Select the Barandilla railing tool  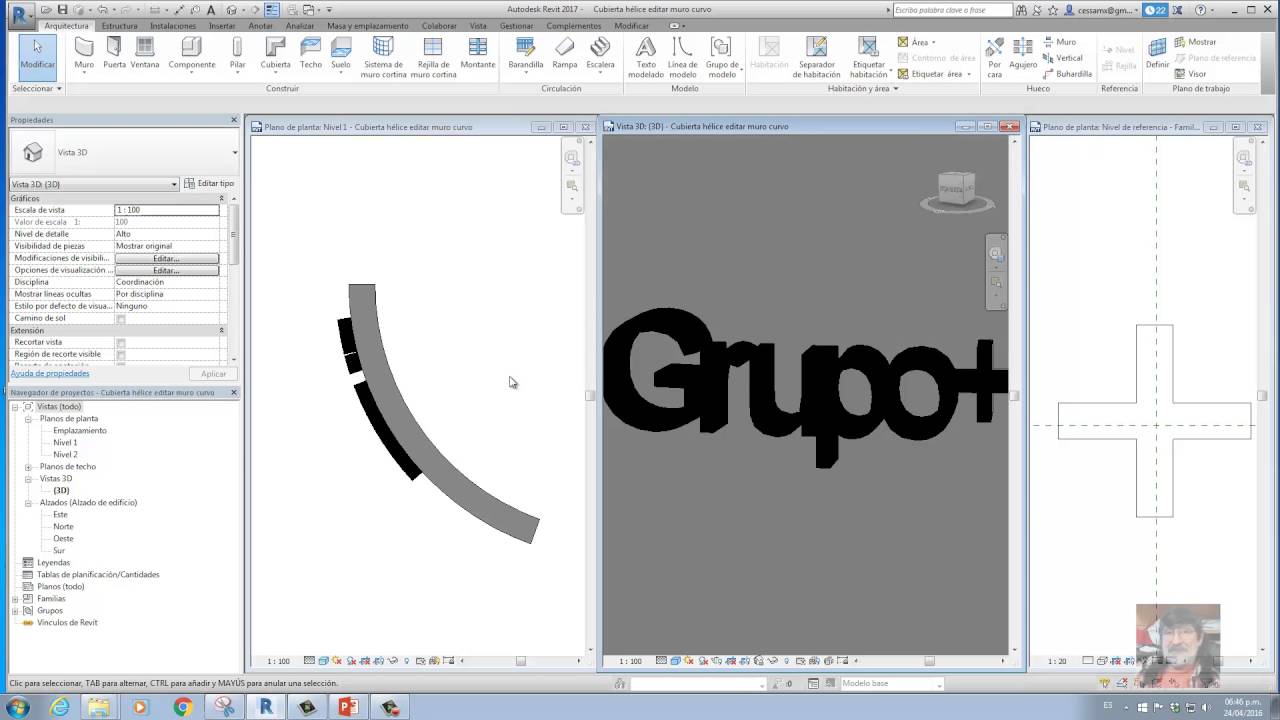click(525, 54)
